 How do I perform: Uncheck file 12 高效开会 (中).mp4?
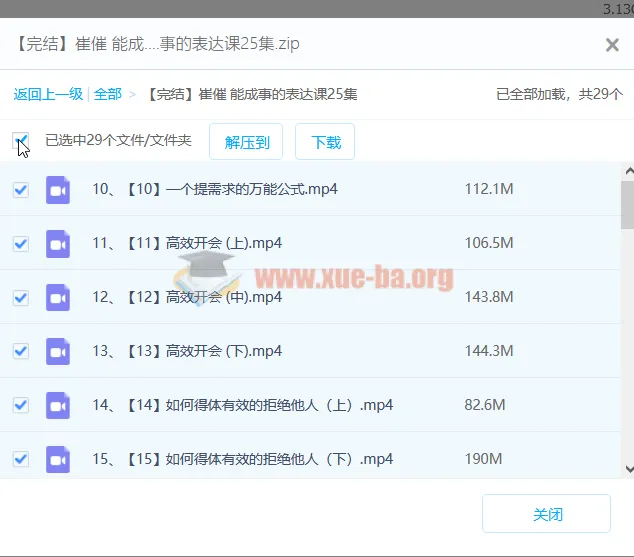click(x=21, y=297)
